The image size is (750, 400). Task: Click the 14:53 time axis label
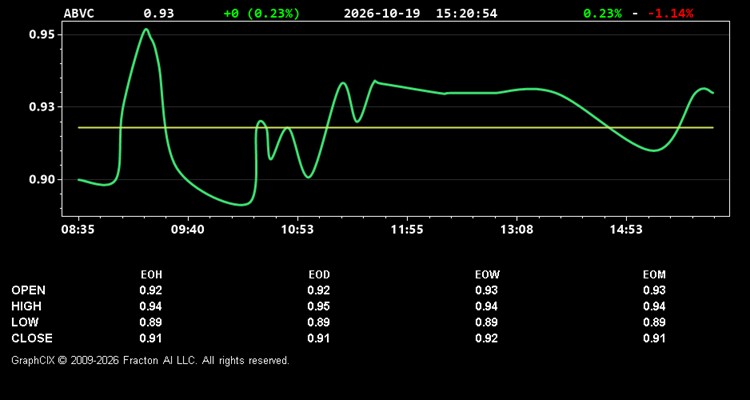coord(626,229)
